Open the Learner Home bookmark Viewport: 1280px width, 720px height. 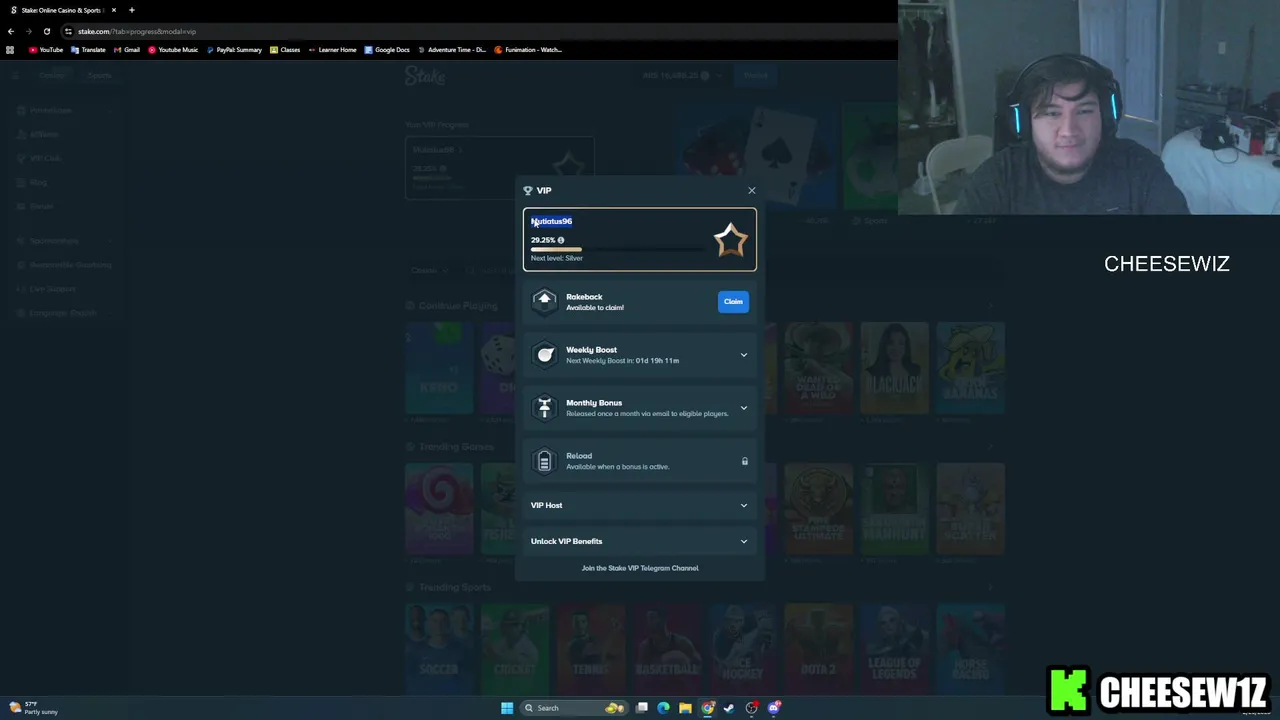[332, 49]
